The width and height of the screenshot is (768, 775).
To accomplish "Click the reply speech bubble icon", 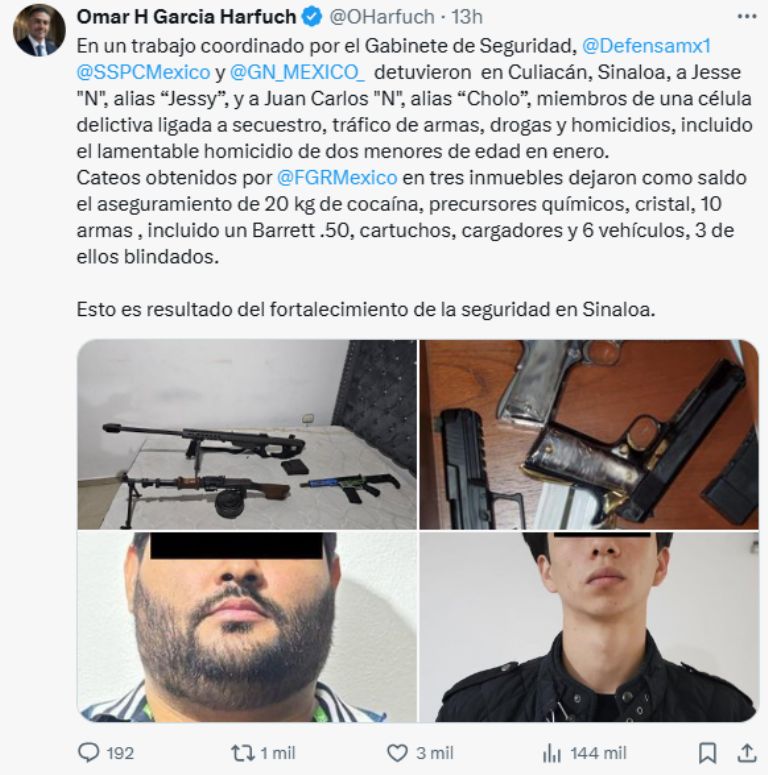I will pyautogui.click(x=89, y=753).
